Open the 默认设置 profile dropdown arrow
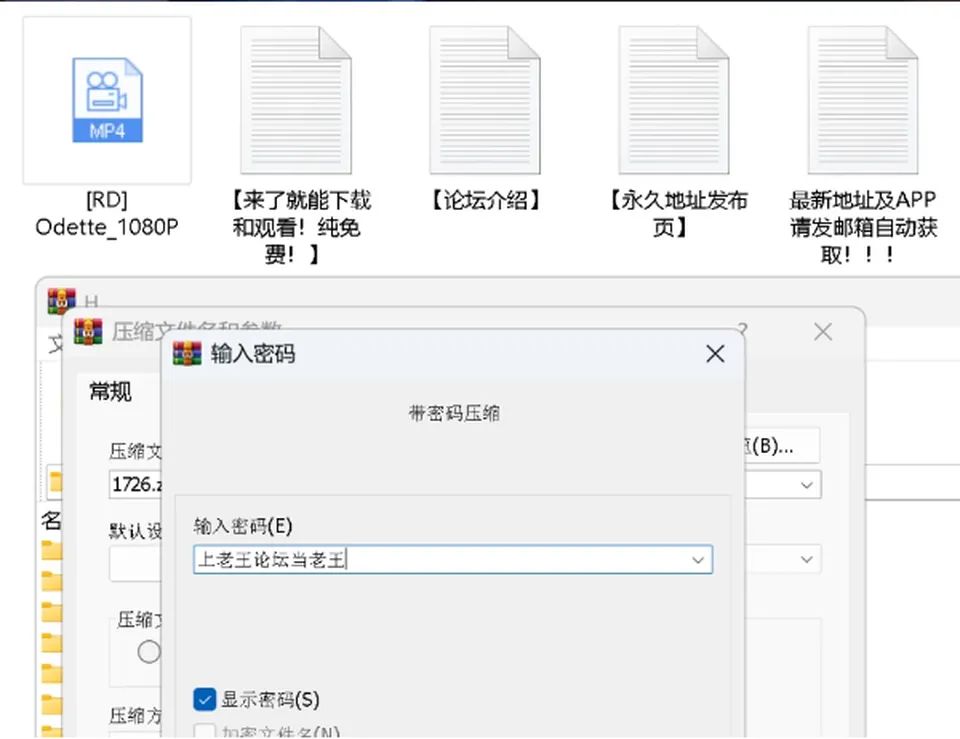Screen dimensions: 960x739 [806, 560]
